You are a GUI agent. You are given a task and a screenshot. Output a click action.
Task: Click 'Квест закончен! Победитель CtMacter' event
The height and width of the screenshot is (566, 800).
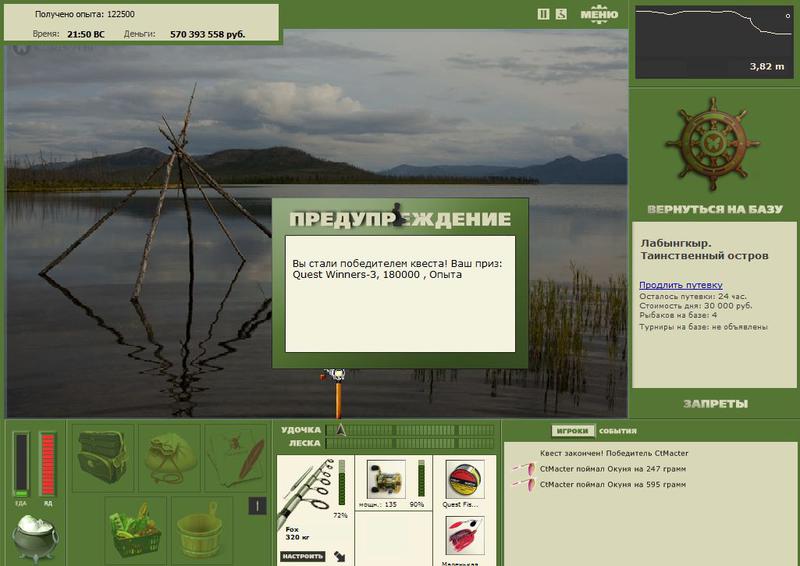pyautogui.click(x=614, y=453)
